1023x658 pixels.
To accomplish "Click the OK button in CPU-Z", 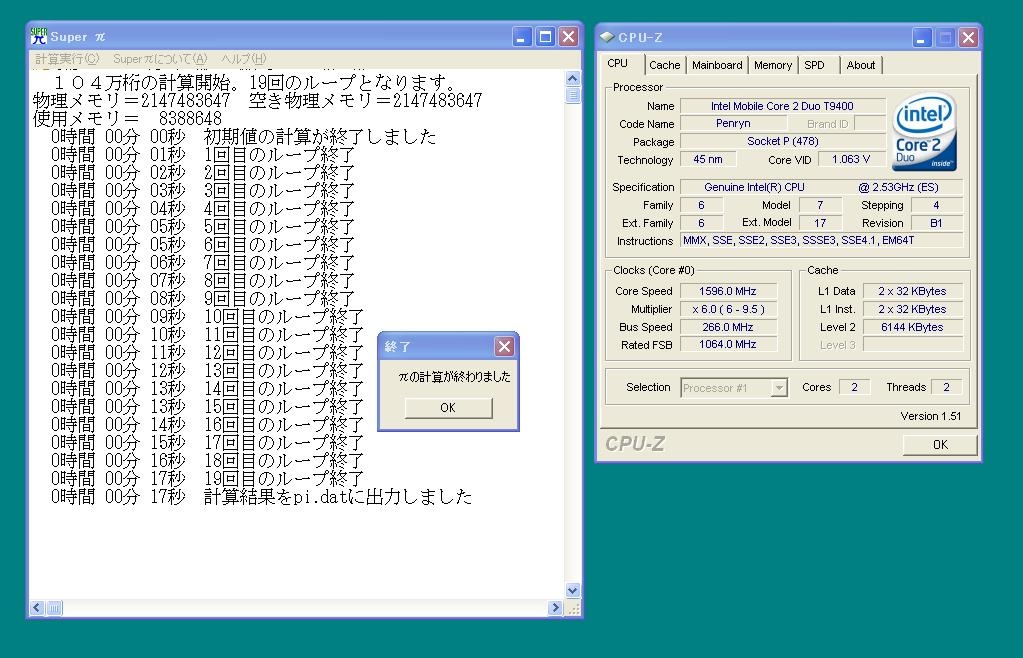I will (x=939, y=444).
